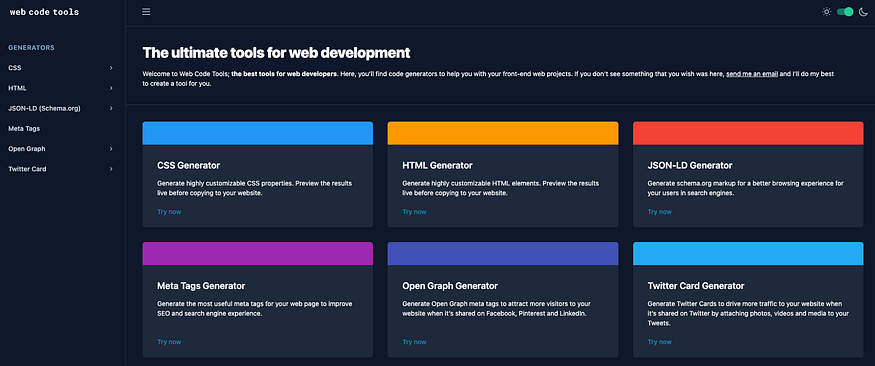Click Try now under JSON-LD Generator
The width and height of the screenshot is (875, 366).
[x=660, y=212]
